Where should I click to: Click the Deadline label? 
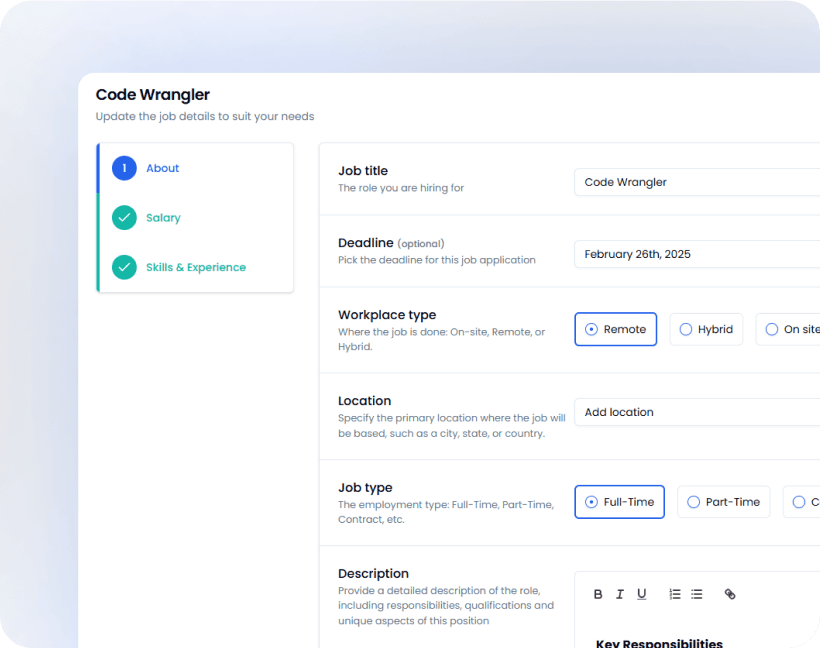366,243
